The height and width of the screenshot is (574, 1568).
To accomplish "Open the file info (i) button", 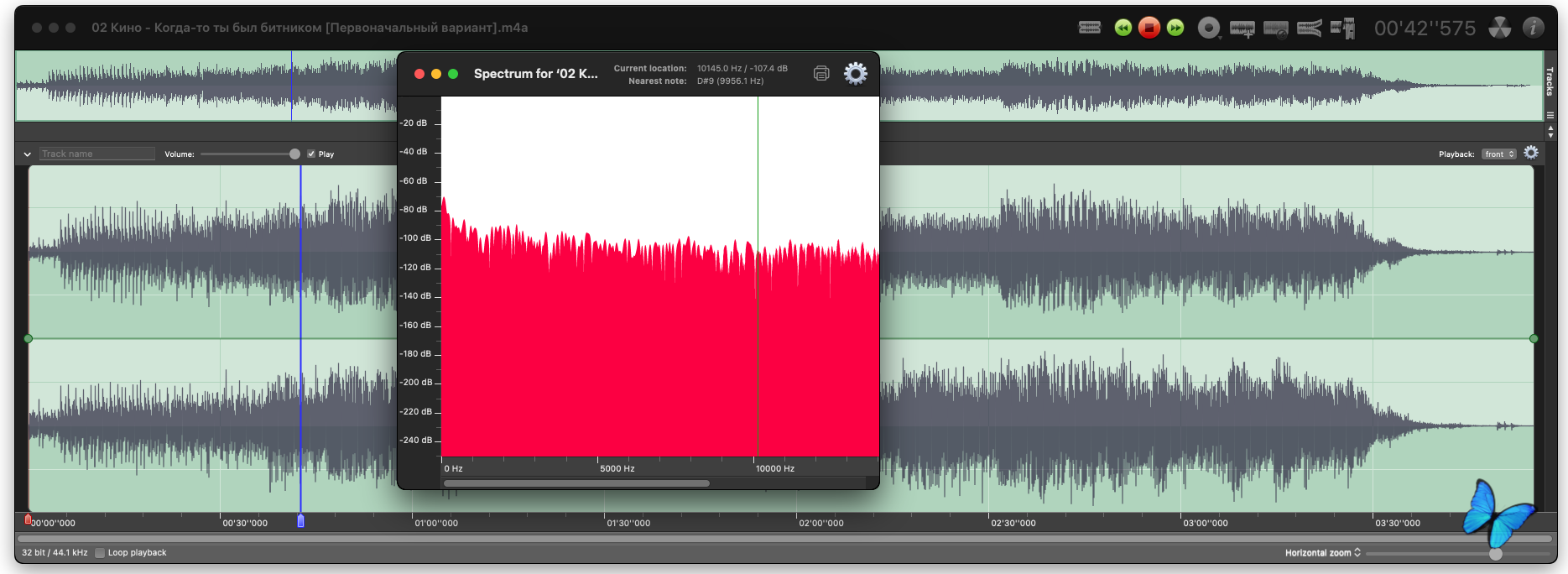I will [1534, 28].
